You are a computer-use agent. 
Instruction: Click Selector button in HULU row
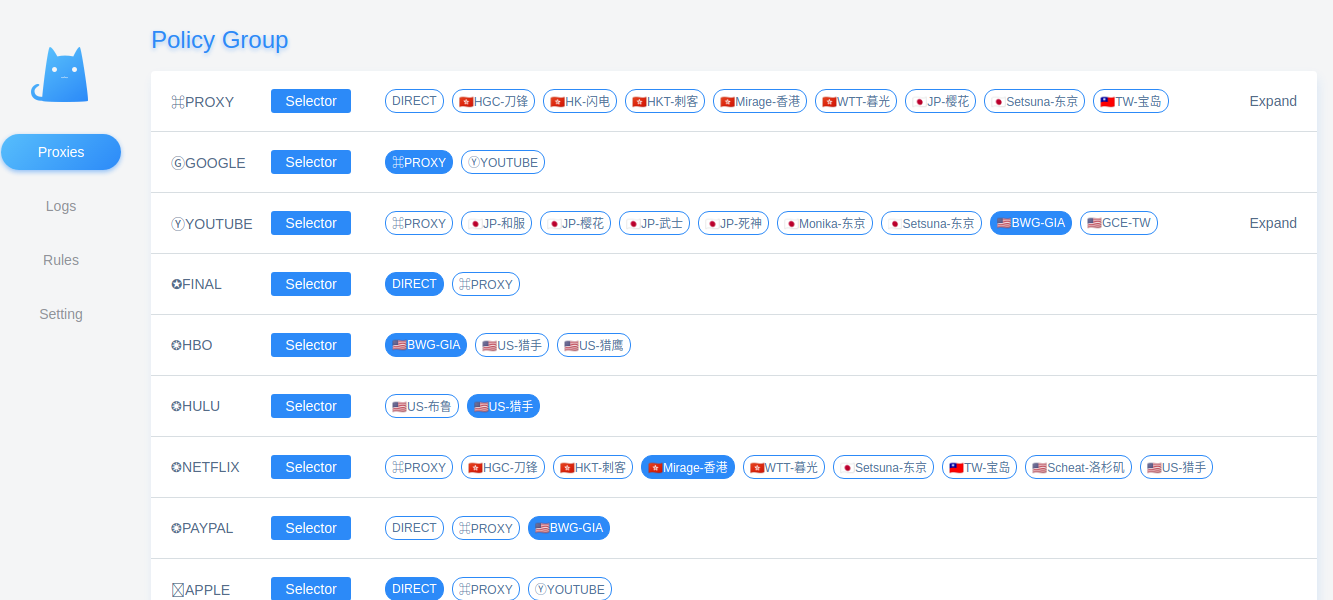coord(311,406)
